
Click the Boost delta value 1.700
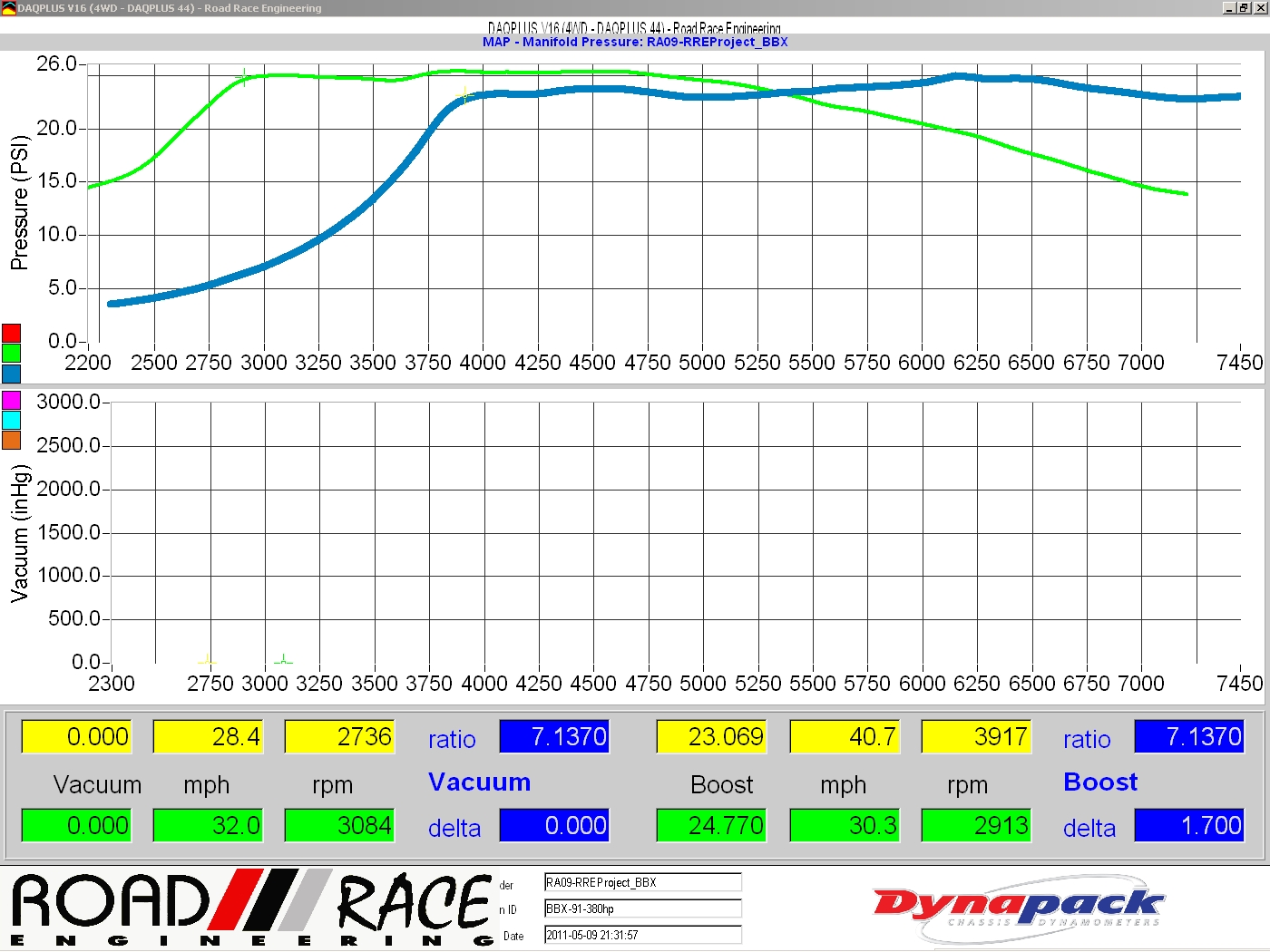pos(1188,825)
